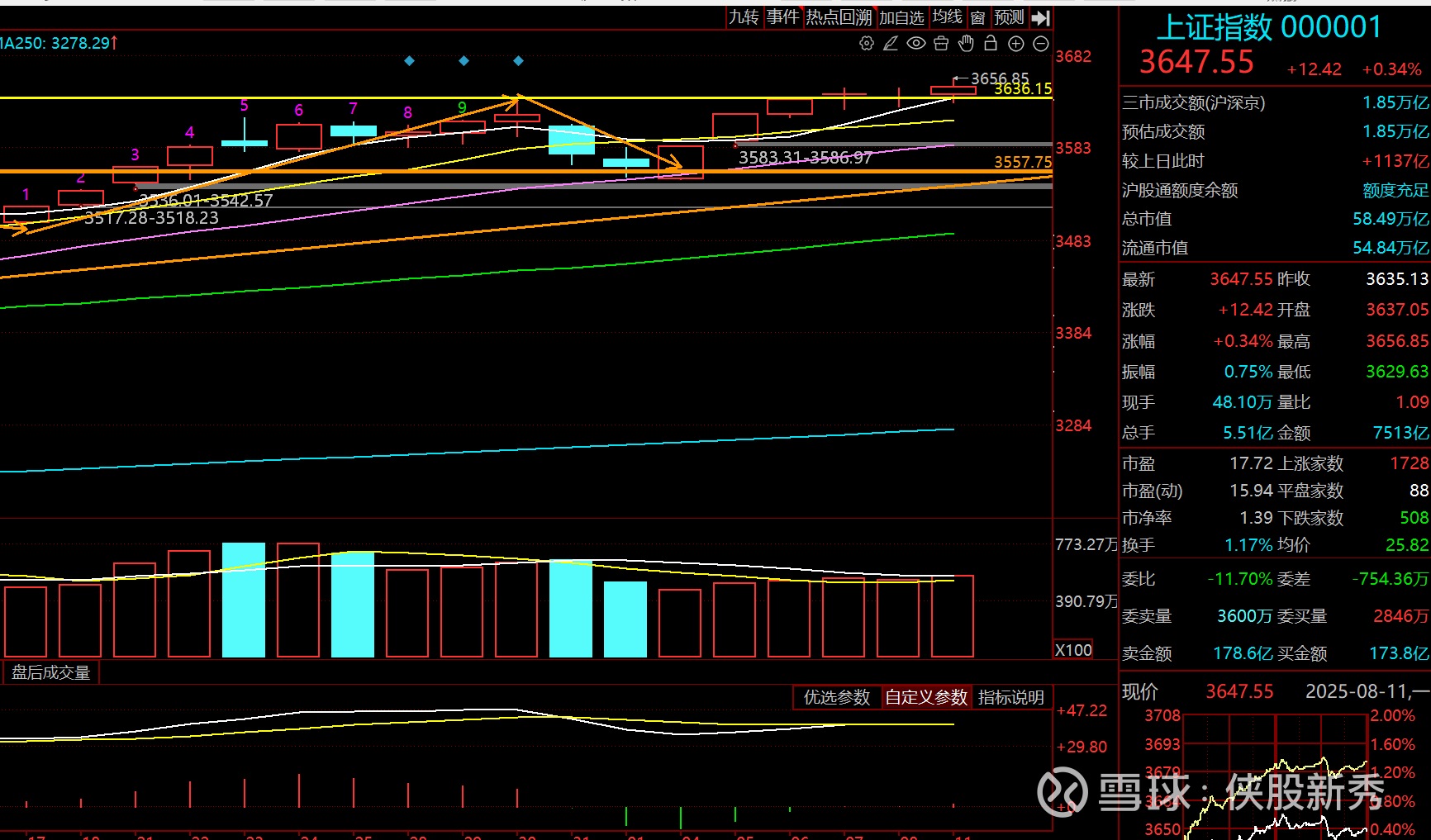
Task: Click the 窗 window button
Action: click(978, 17)
